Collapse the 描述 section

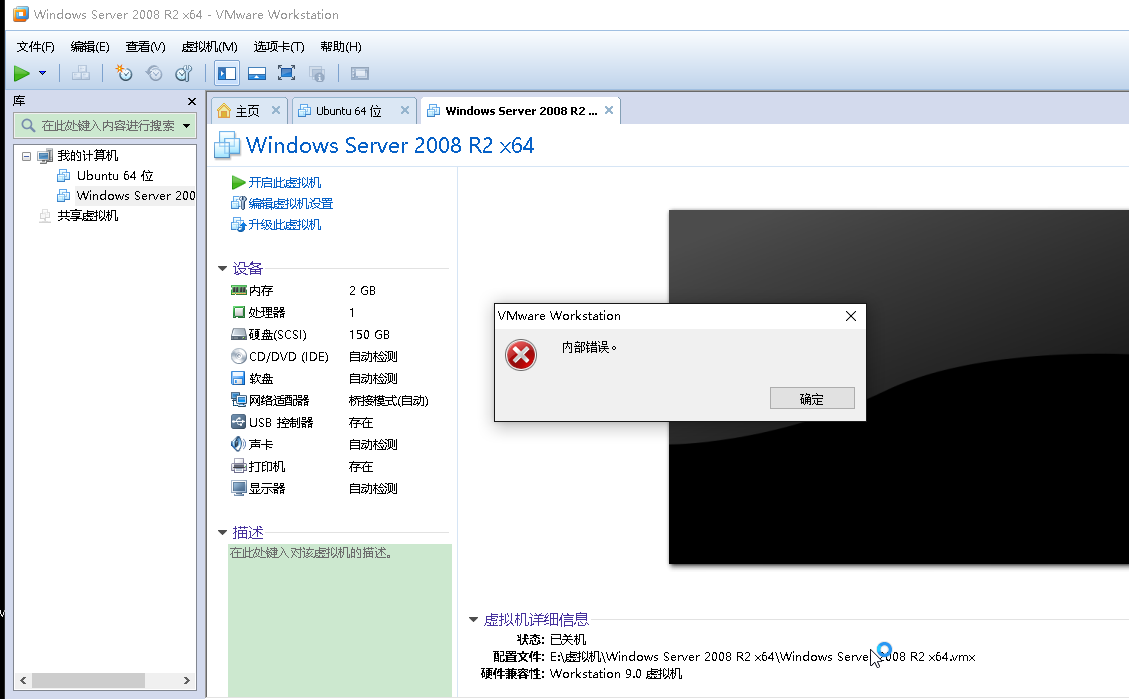[x=222, y=533]
